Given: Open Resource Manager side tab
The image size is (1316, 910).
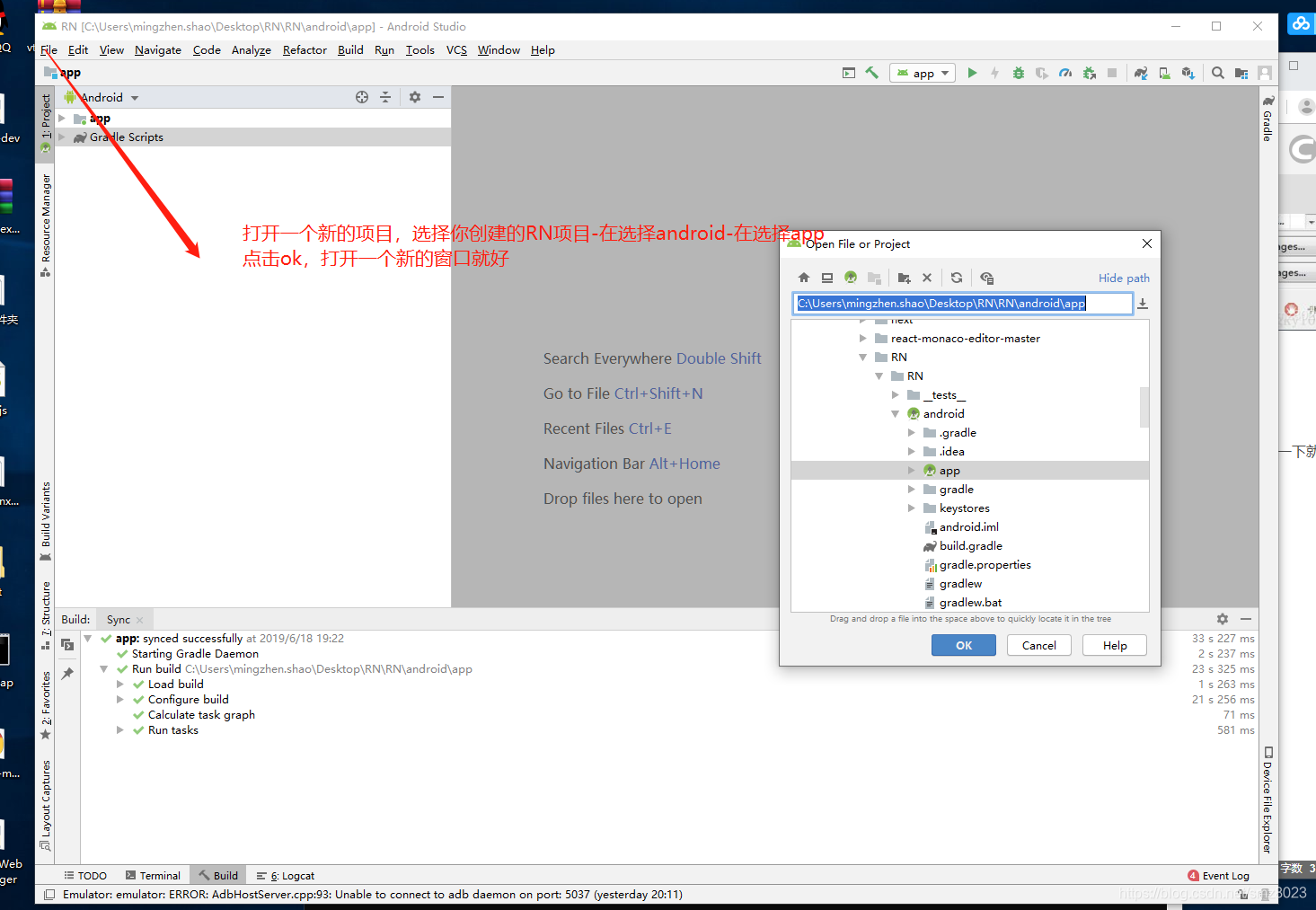Looking at the screenshot, I should [45, 225].
